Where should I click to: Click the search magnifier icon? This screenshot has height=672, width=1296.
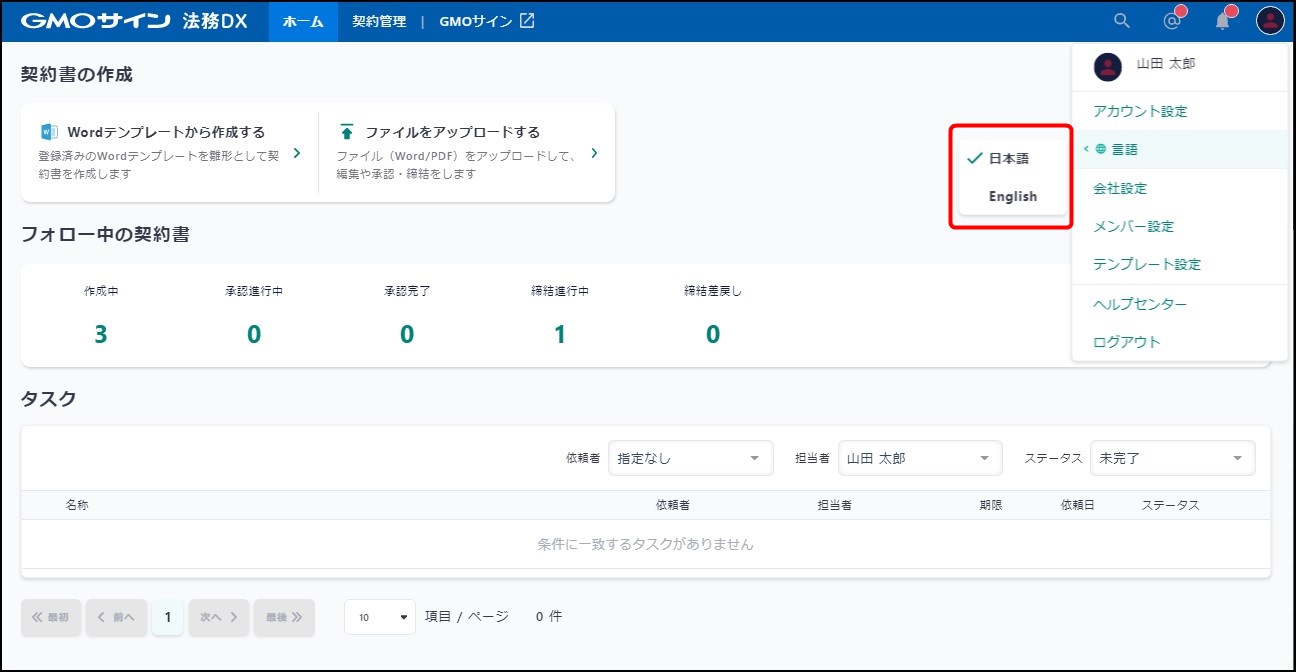pyautogui.click(x=1122, y=21)
